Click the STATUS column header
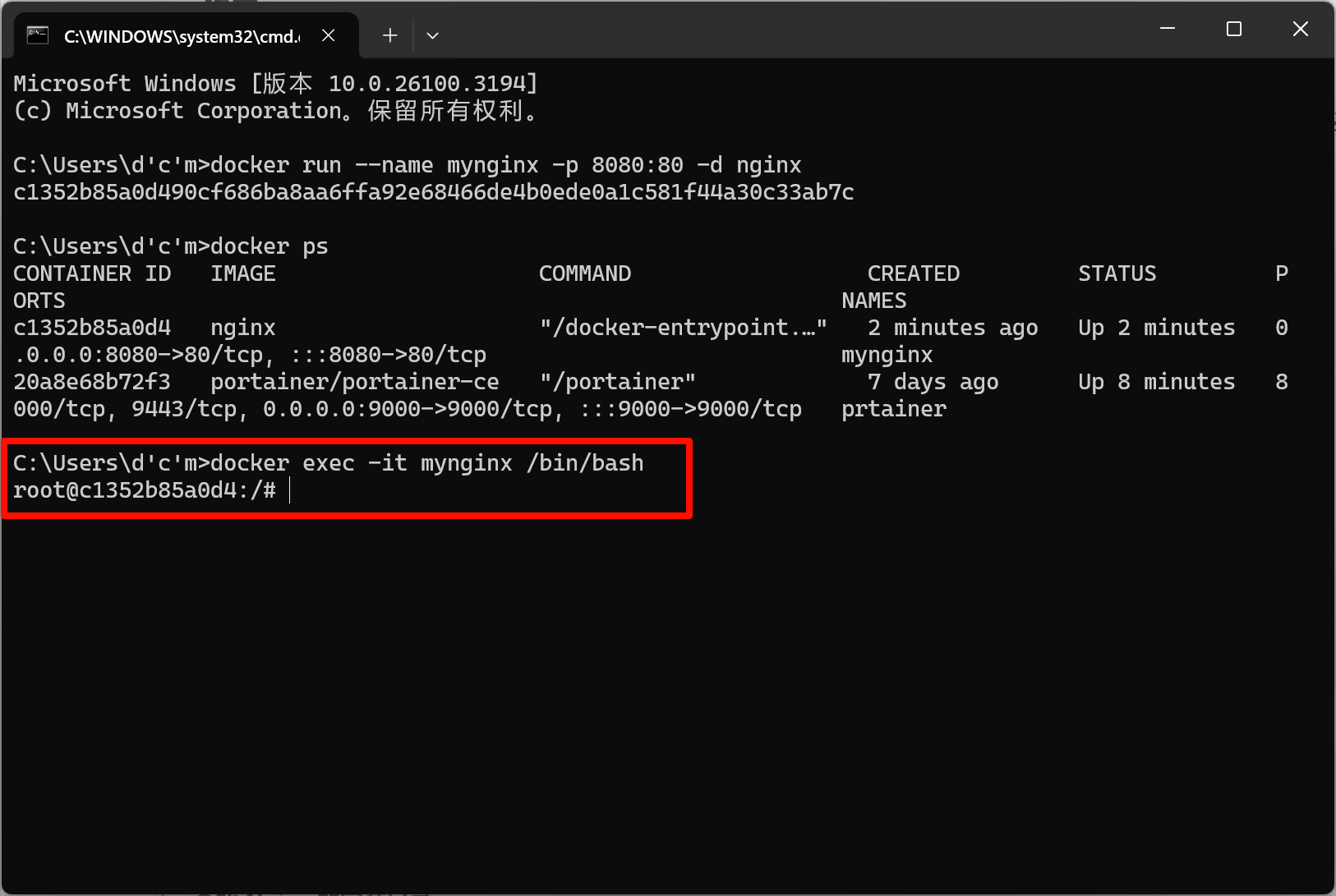Image resolution: width=1336 pixels, height=896 pixels. pyautogui.click(x=1117, y=273)
